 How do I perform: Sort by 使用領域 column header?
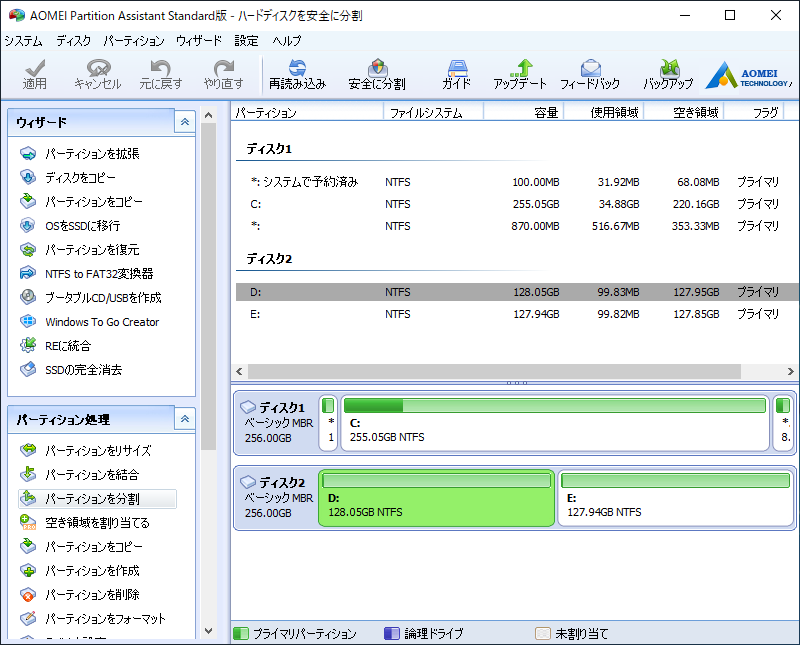tap(604, 113)
